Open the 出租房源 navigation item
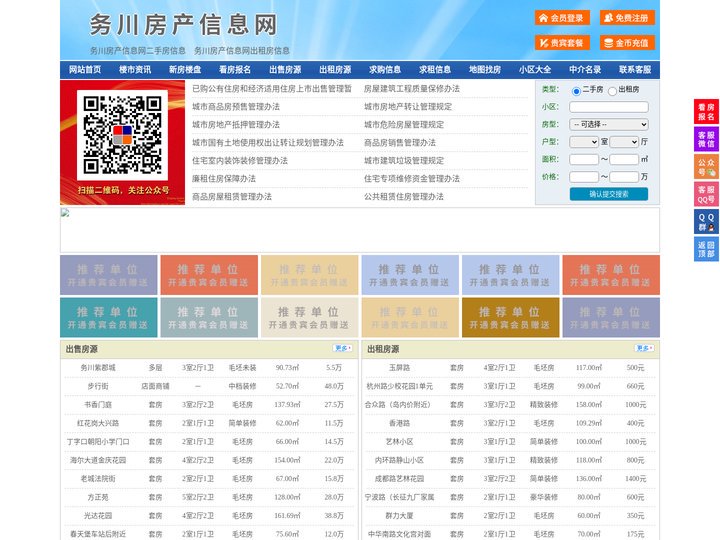This screenshot has height=540, width=720. click(x=335, y=70)
